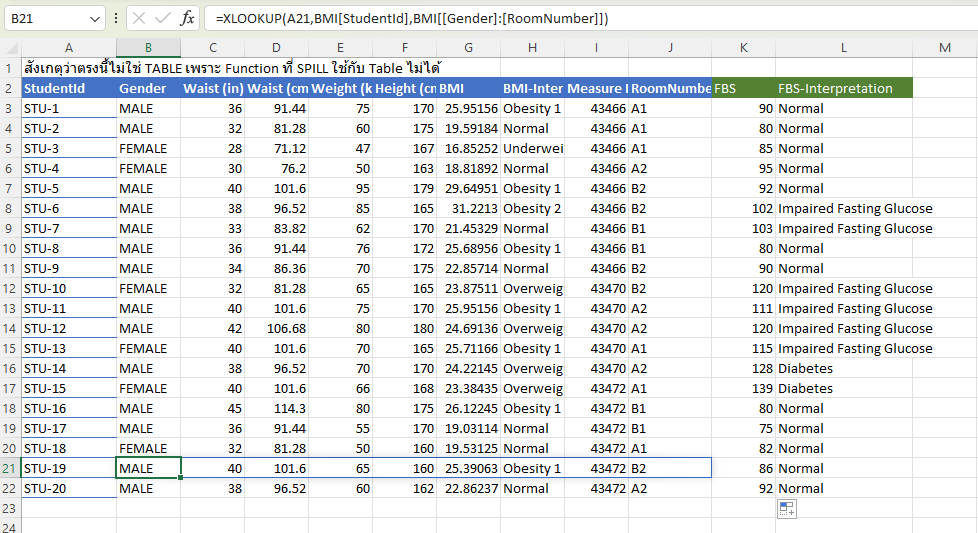Click FBS value 111 for STU-11
Screen dimensions: 978x533
point(743,309)
